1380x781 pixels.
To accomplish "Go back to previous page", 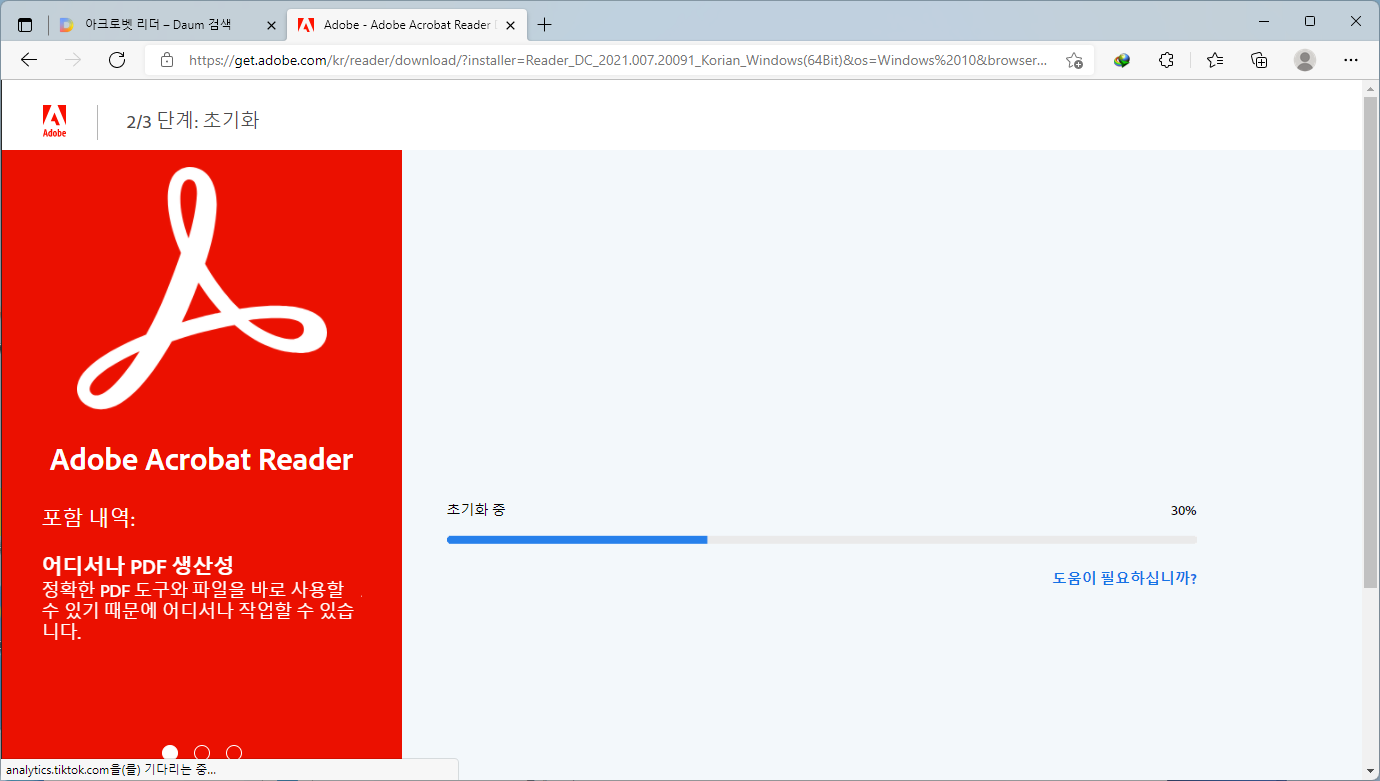I will (x=29, y=60).
